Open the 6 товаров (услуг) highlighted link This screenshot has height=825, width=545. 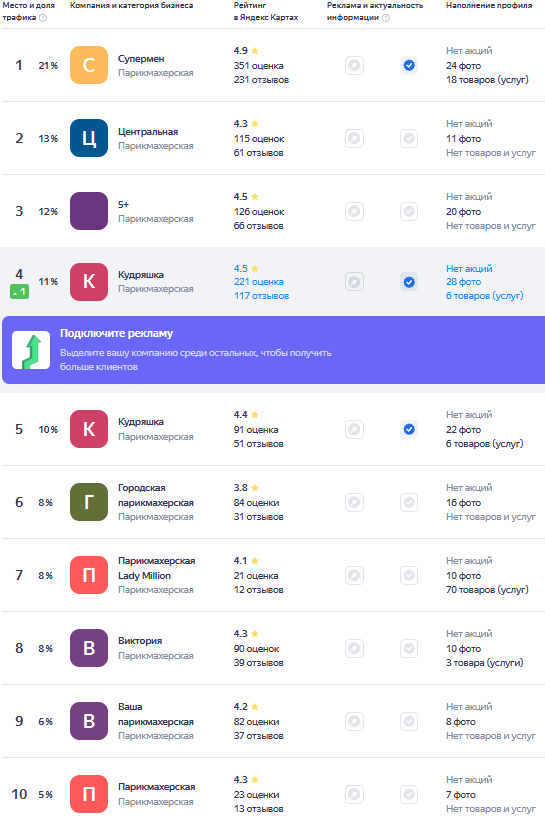click(x=485, y=296)
